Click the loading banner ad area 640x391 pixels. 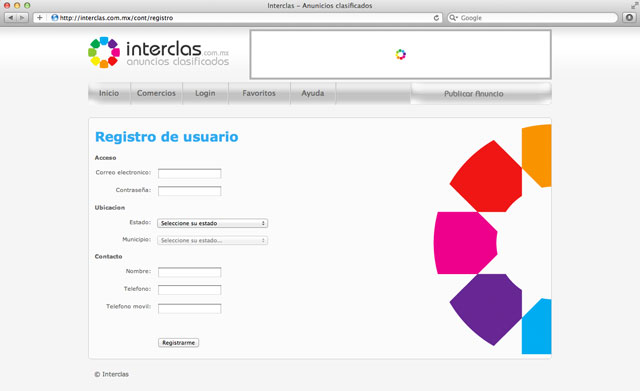pyautogui.click(x=400, y=54)
